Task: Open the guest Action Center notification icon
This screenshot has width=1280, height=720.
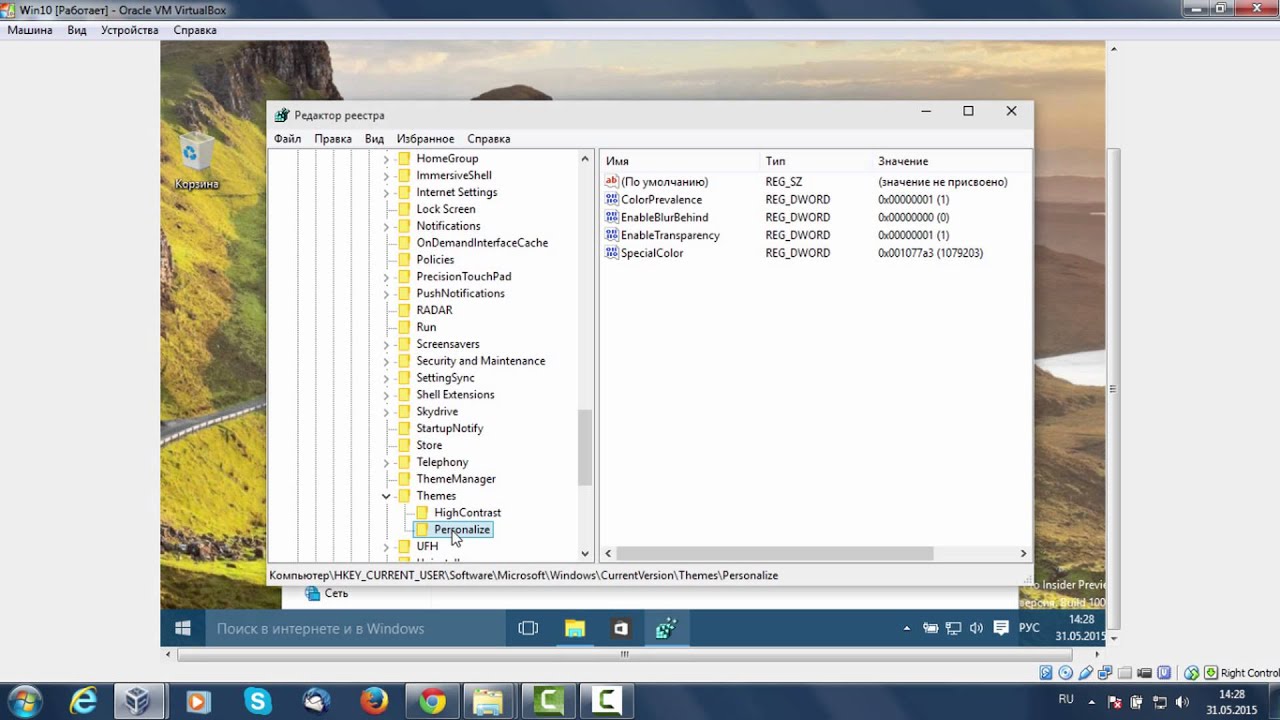Action: pos(1001,628)
